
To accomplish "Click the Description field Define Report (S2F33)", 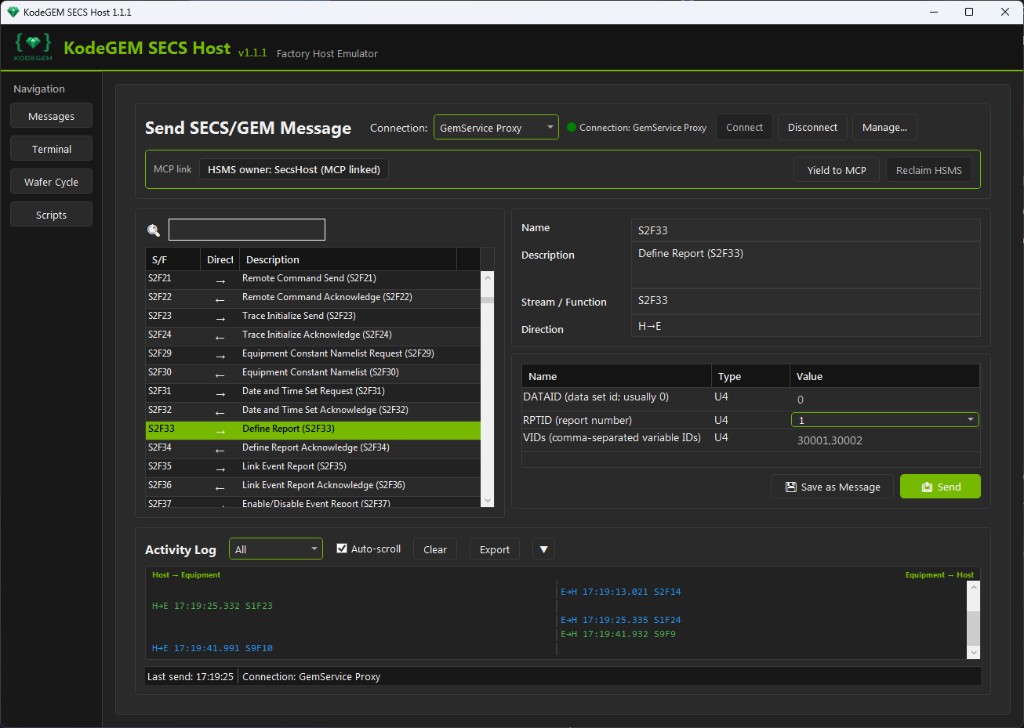I will pos(805,264).
